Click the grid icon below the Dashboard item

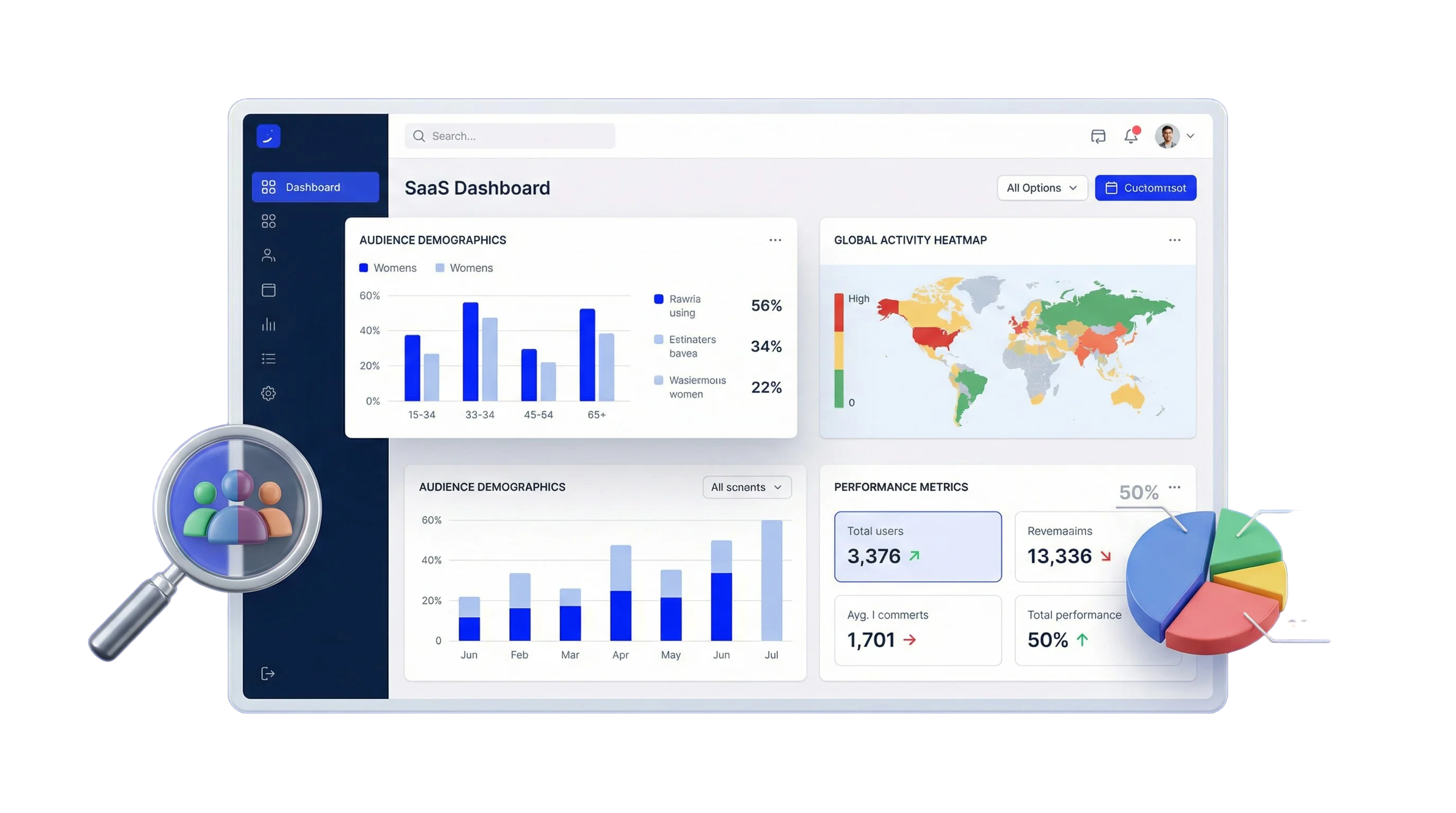tap(268, 221)
